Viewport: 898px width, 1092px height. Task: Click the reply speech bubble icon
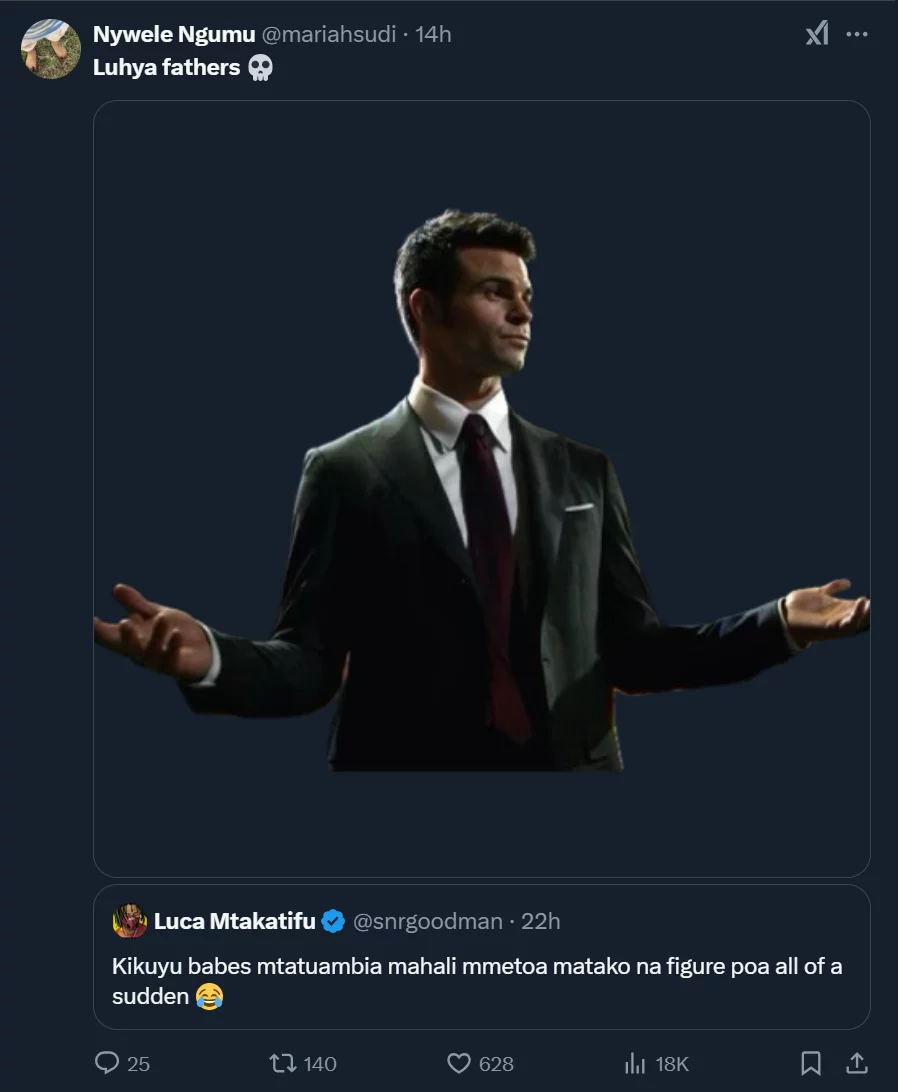[108, 1063]
